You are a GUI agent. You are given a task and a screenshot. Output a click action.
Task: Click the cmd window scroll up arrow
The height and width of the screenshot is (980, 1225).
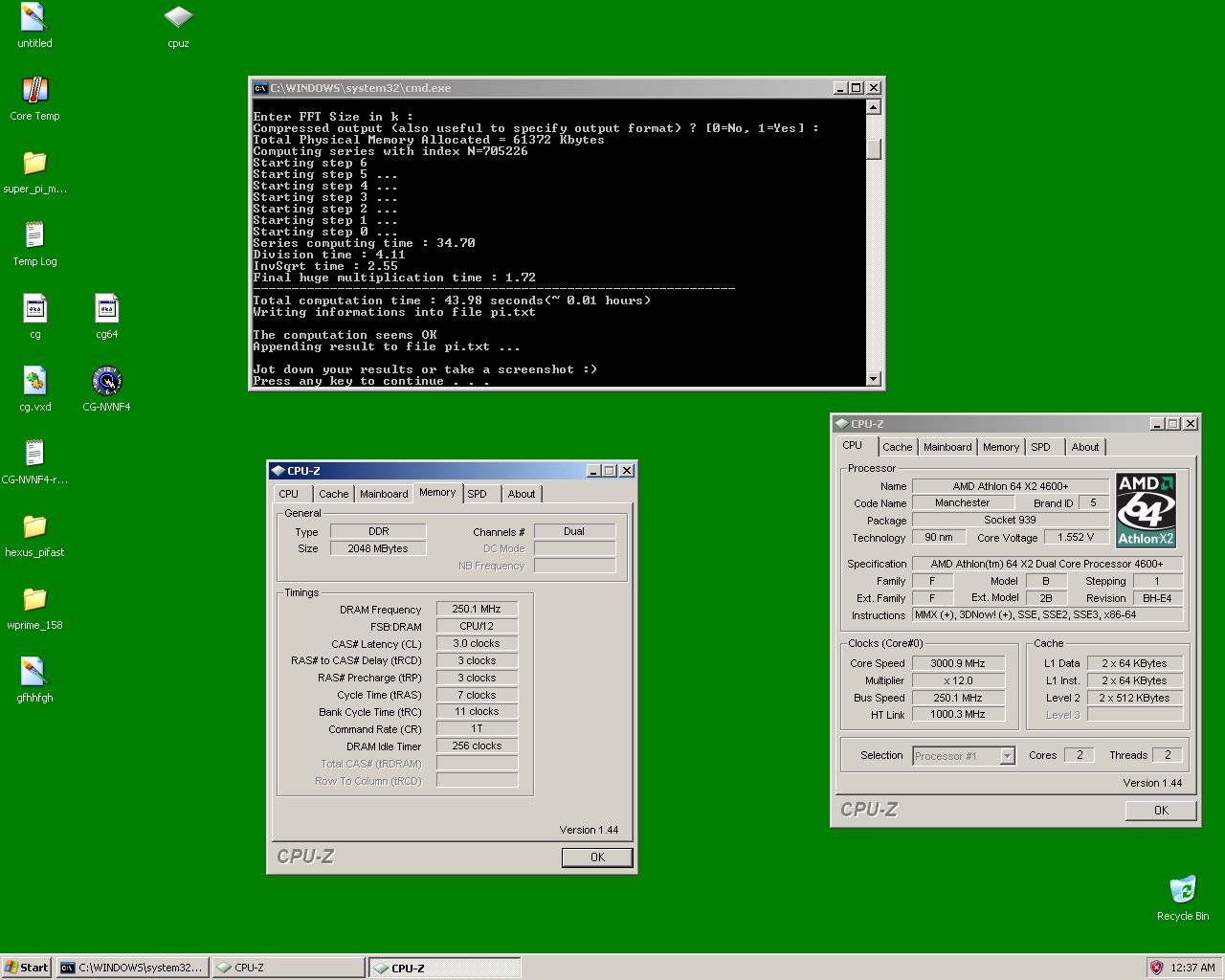(873, 107)
